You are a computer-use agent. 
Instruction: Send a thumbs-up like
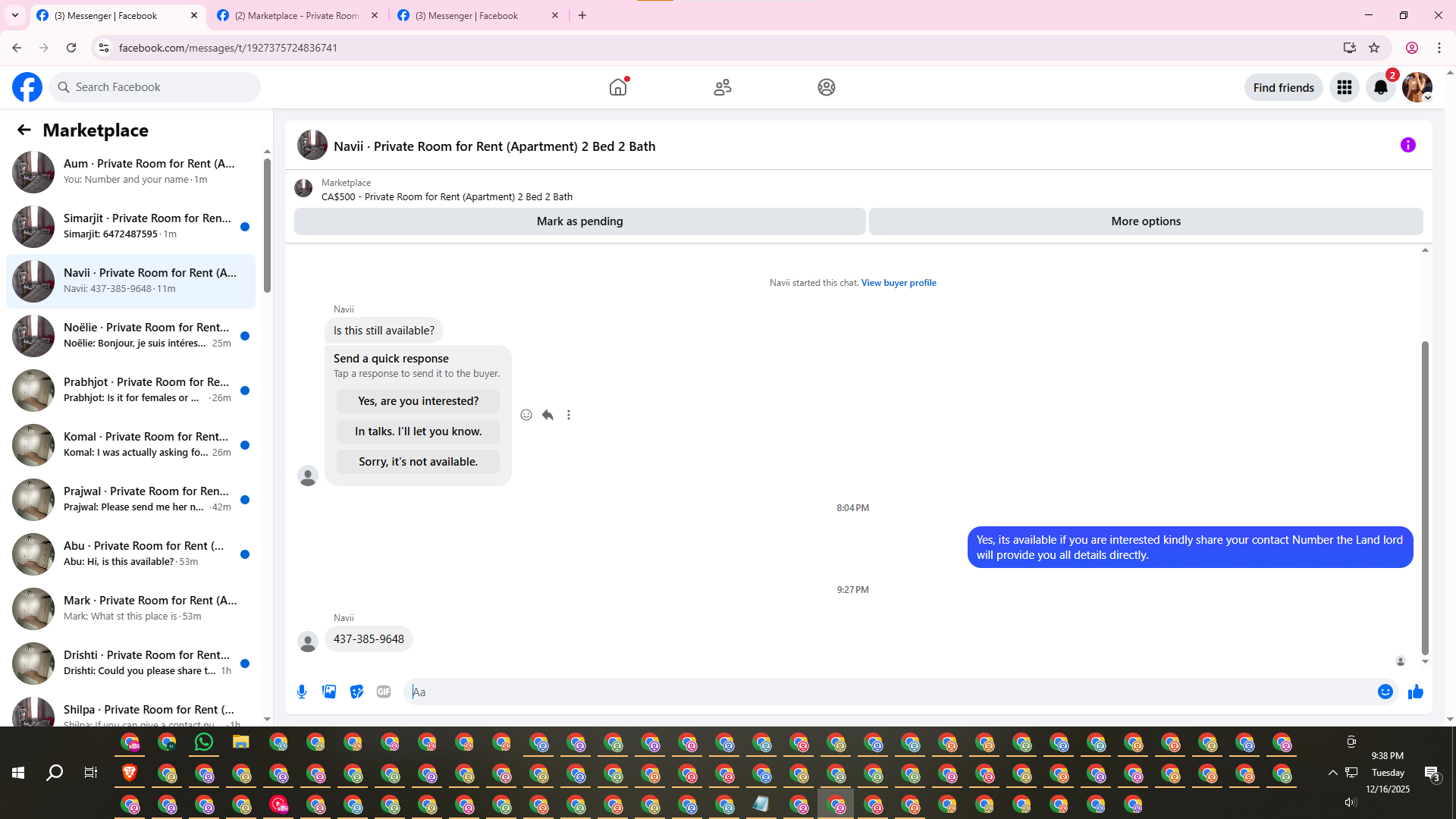[1416, 692]
